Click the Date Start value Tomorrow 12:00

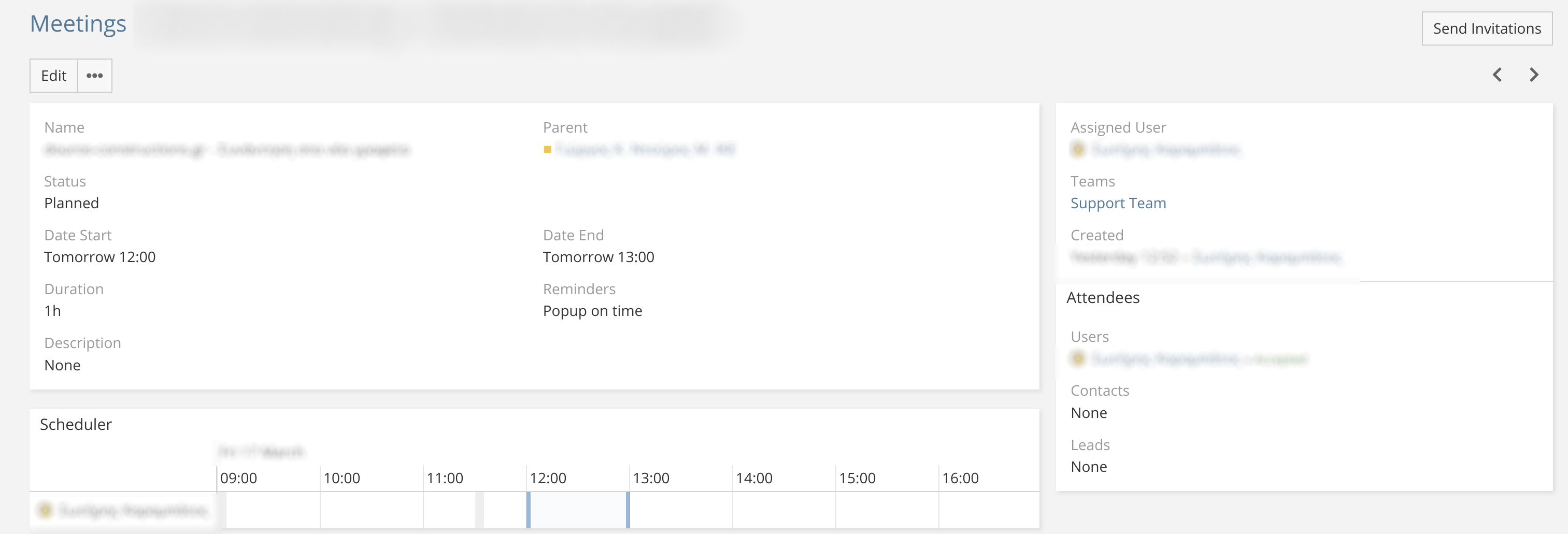[x=100, y=257]
